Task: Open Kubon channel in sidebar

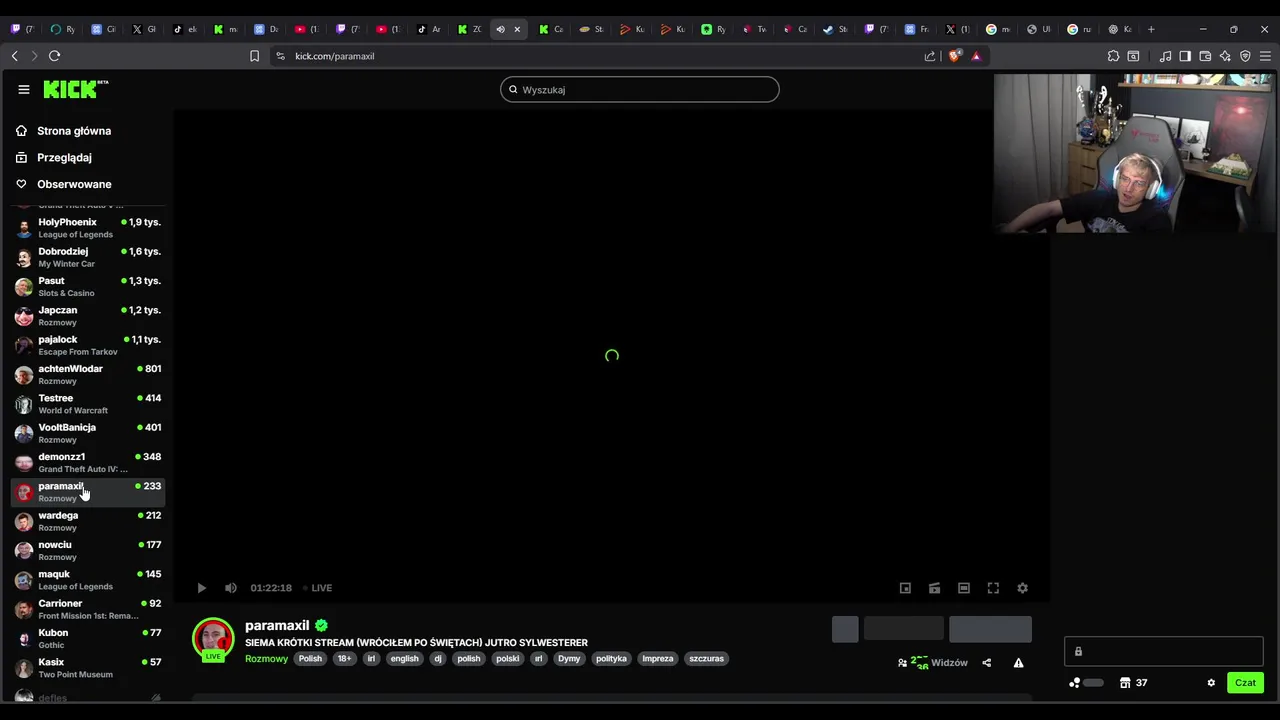Action: click(x=88, y=638)
